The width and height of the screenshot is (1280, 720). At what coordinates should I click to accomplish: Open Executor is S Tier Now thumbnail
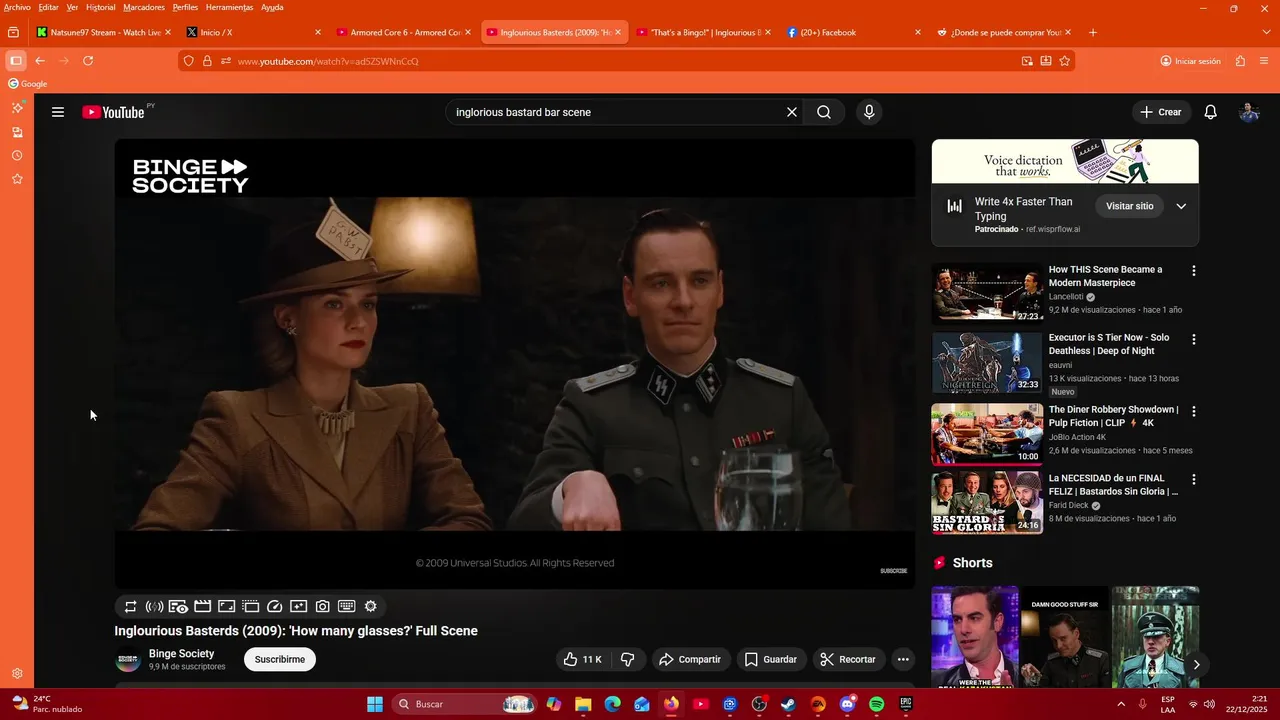coord(987,363)
